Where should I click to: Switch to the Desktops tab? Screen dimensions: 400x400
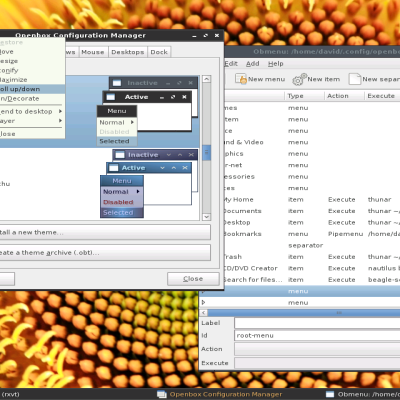click(128, 52)
